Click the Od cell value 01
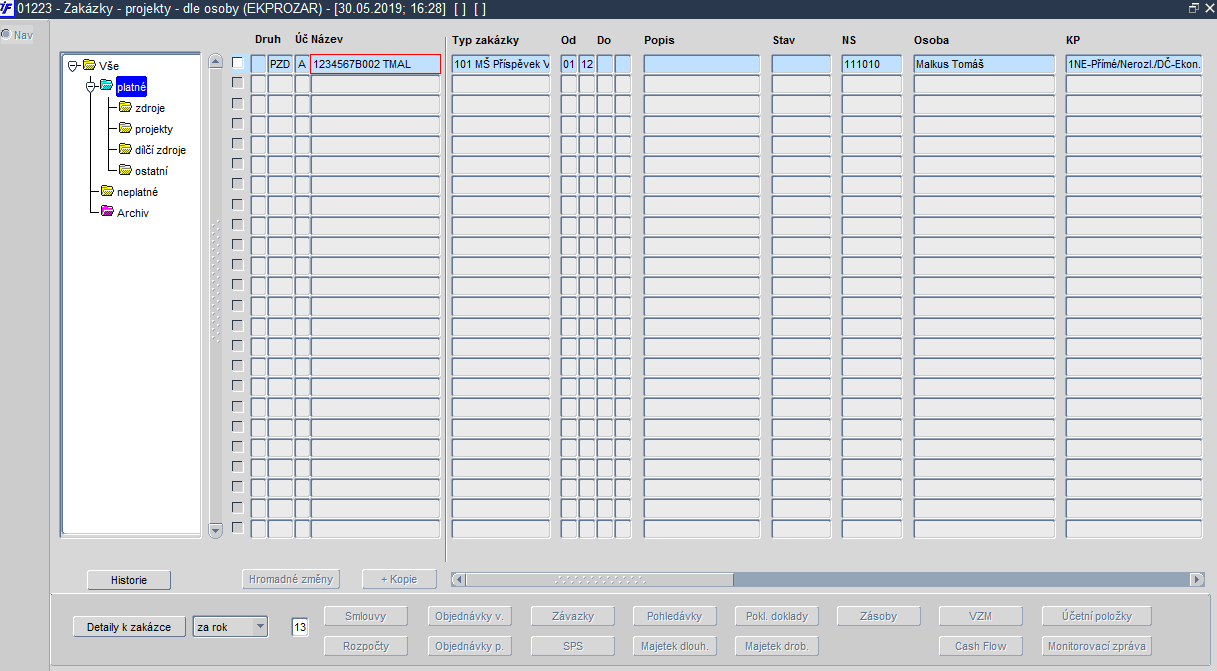 pos(569,64)
